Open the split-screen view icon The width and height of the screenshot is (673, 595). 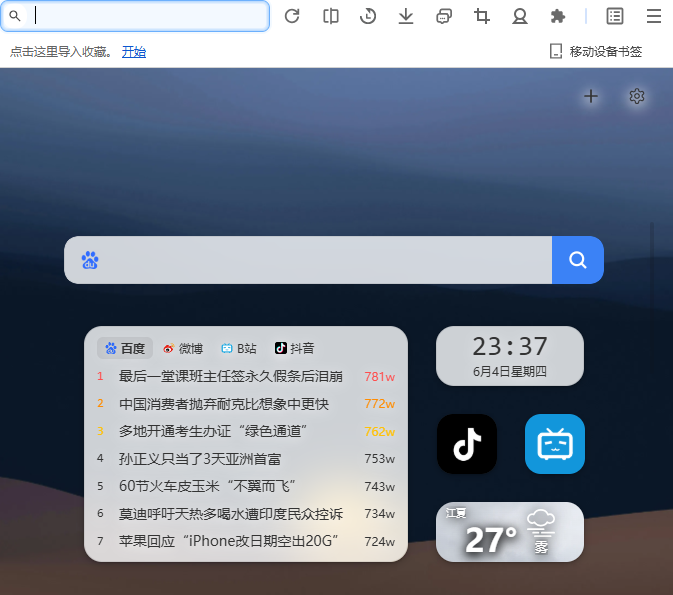click(x=330, y=16)
